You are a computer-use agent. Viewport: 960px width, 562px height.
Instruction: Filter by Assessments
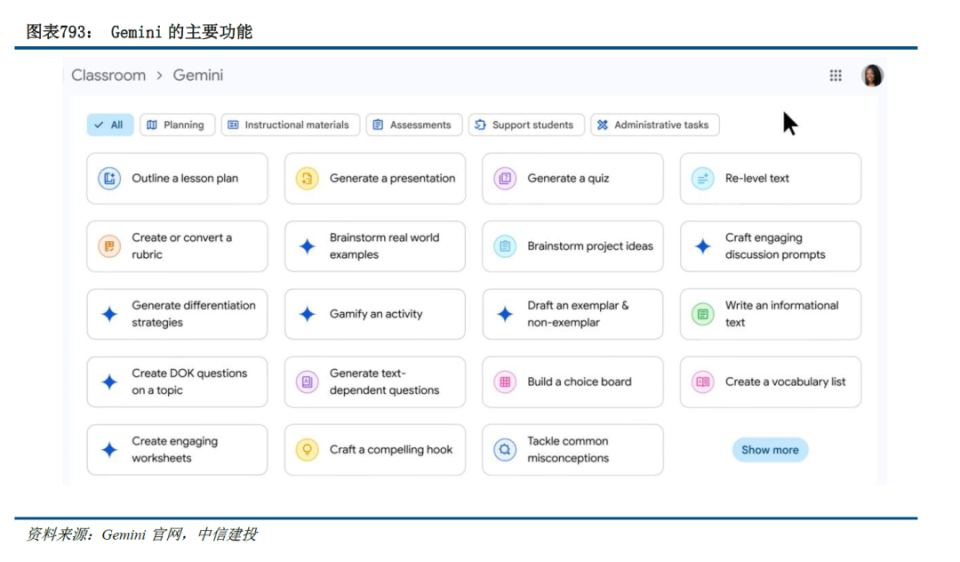[x=414, y=125]
